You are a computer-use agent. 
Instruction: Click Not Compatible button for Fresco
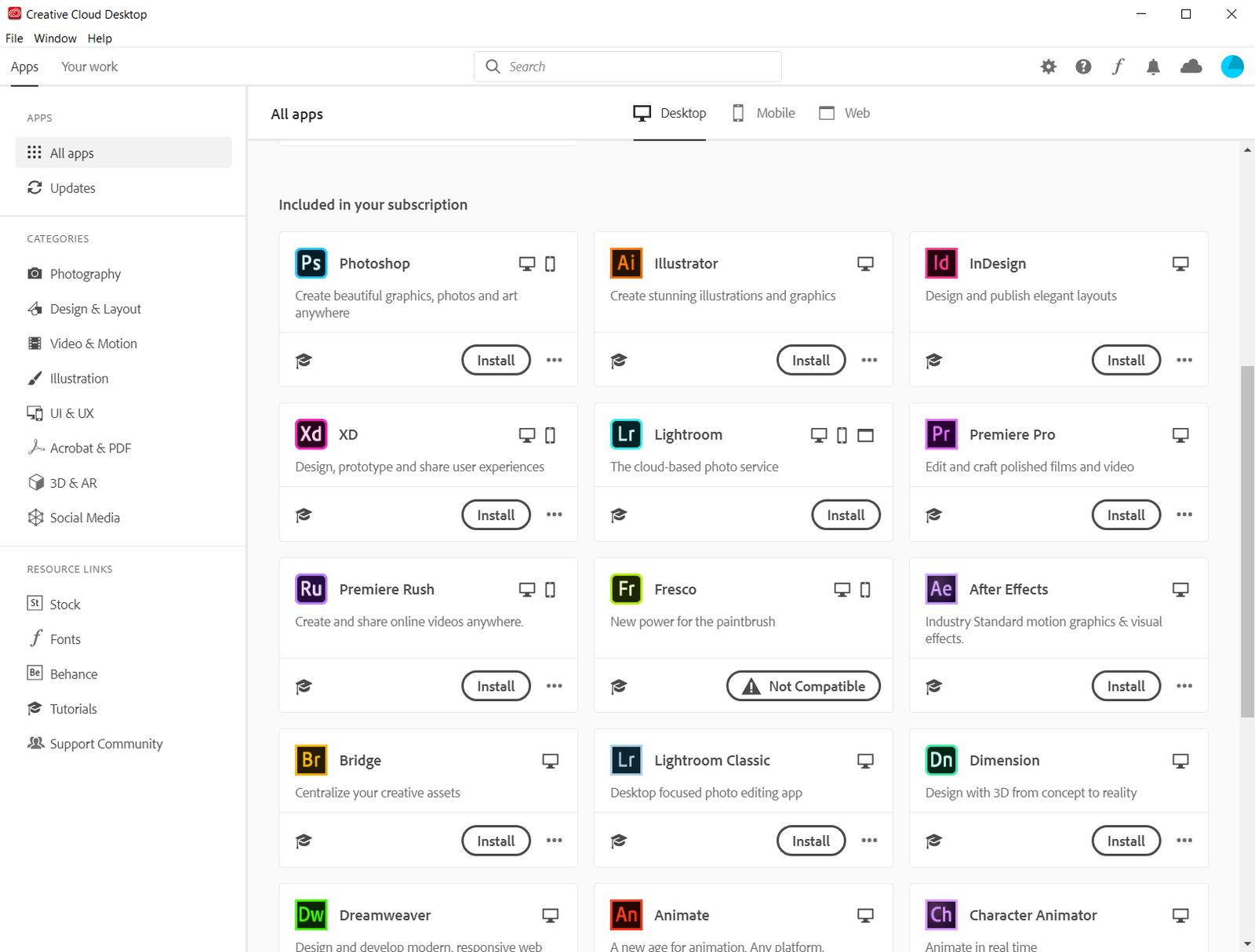click(803, 686)
